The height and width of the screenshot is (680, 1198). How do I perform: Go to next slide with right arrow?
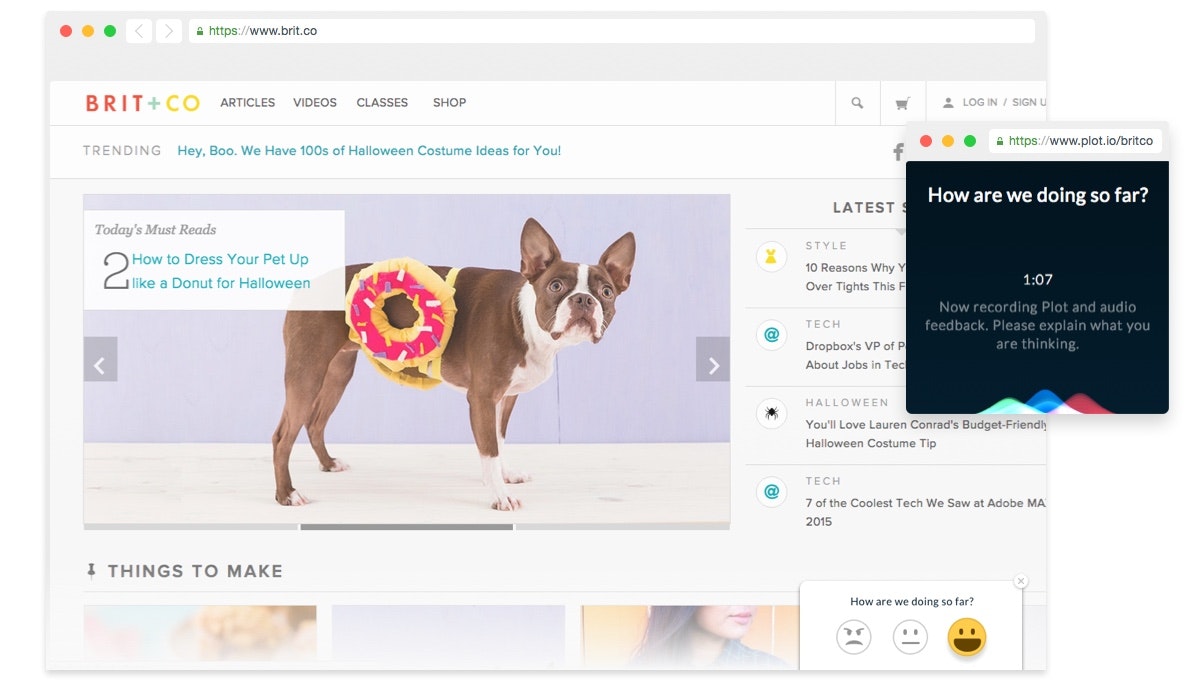tap(713, 359)
